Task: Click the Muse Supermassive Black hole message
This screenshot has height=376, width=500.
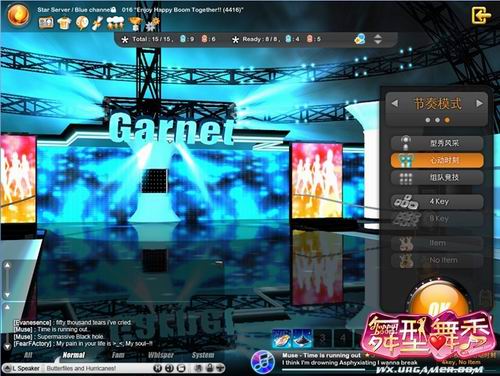Action: coord(59,336)
